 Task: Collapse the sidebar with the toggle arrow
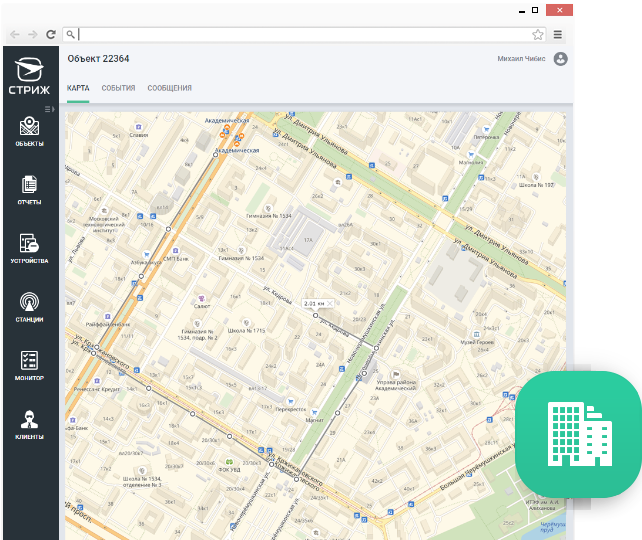pyautogui.click(x=49, y=108)
